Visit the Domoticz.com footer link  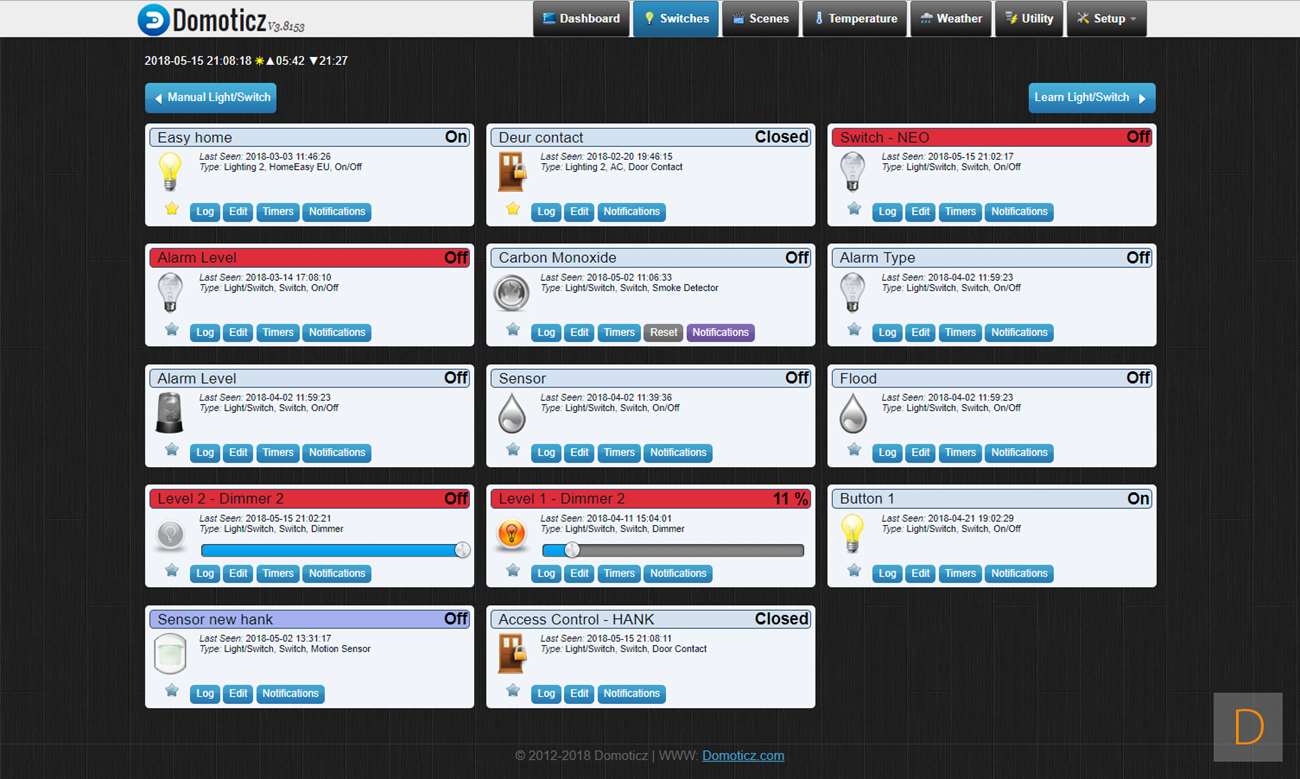click(743, 756)
